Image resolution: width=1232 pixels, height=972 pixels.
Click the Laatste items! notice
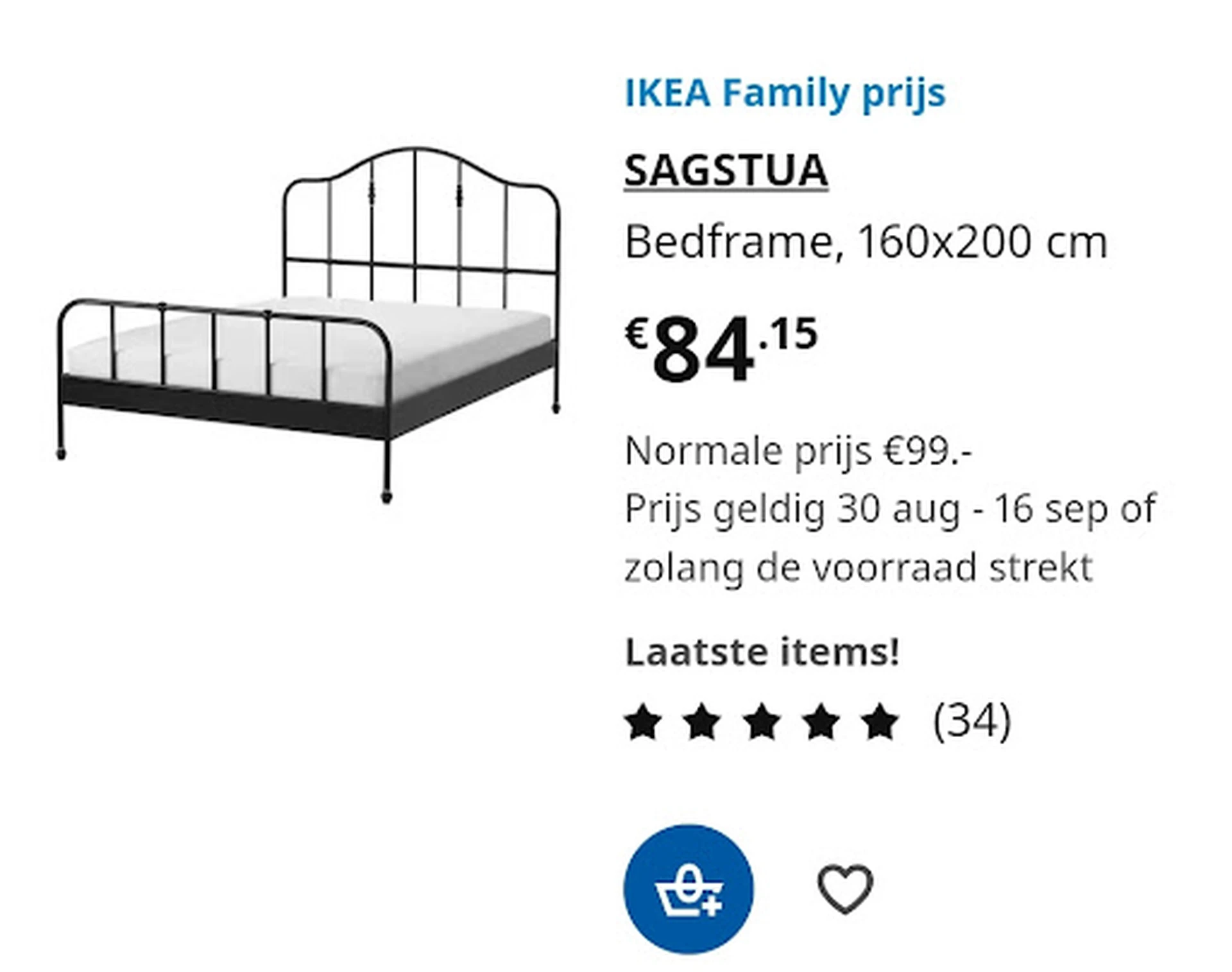(x=762, y=652)
